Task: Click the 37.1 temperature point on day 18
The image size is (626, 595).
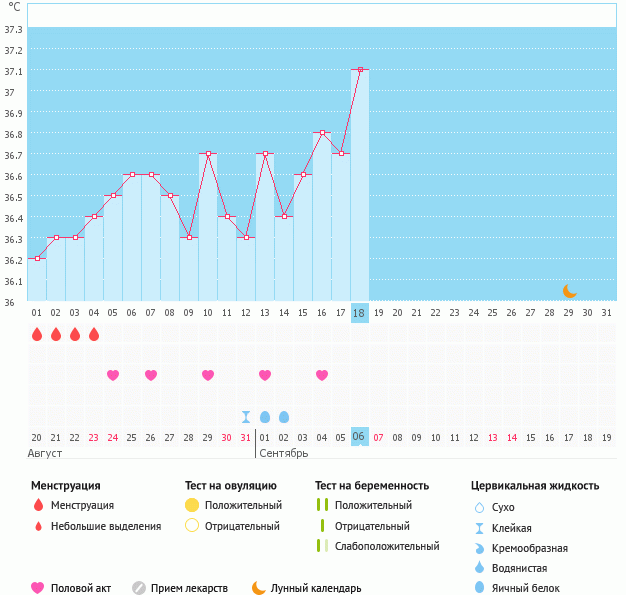Action: point(360,70)
